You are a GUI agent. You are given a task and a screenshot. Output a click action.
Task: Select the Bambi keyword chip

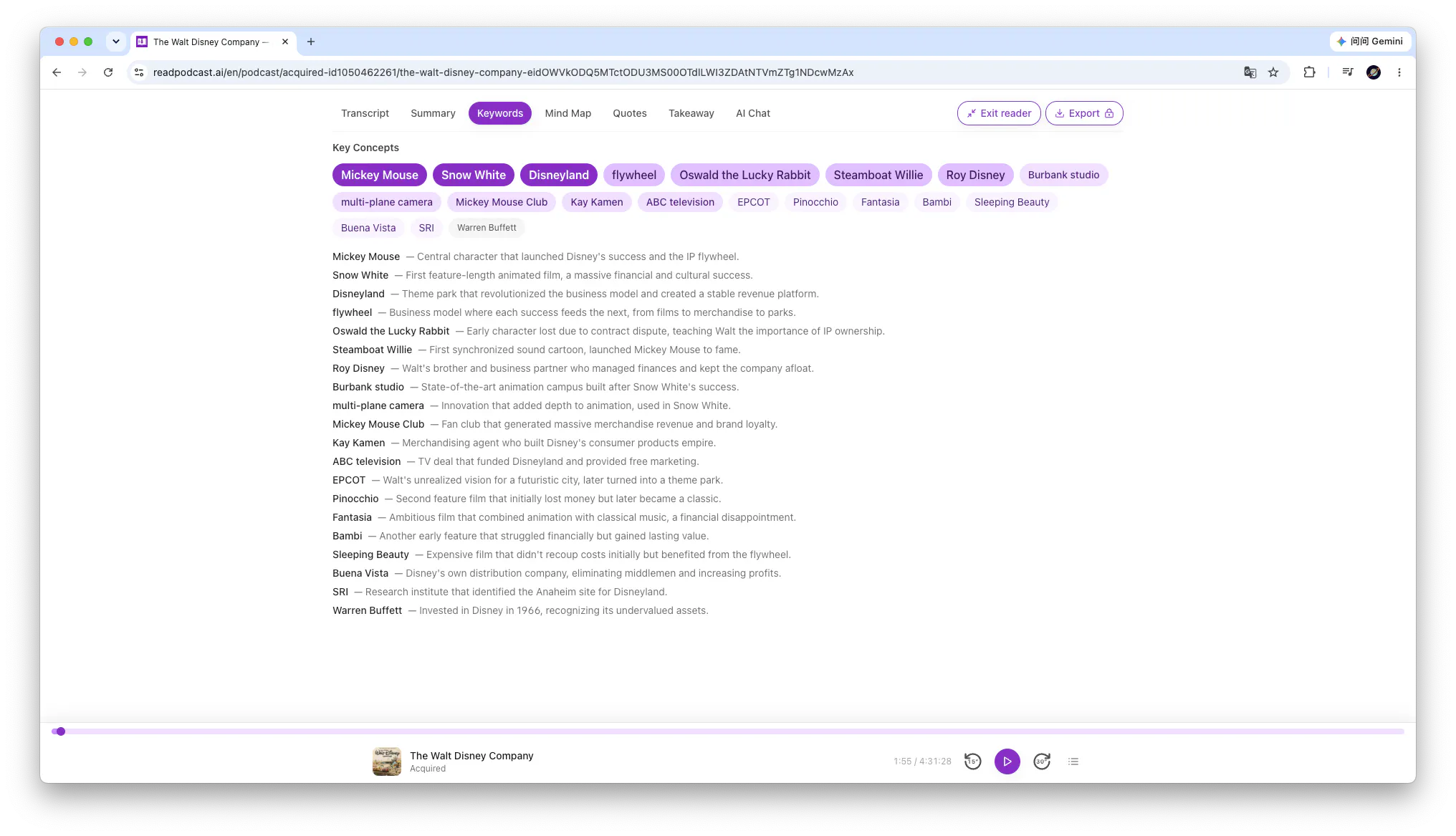(937, 202)
